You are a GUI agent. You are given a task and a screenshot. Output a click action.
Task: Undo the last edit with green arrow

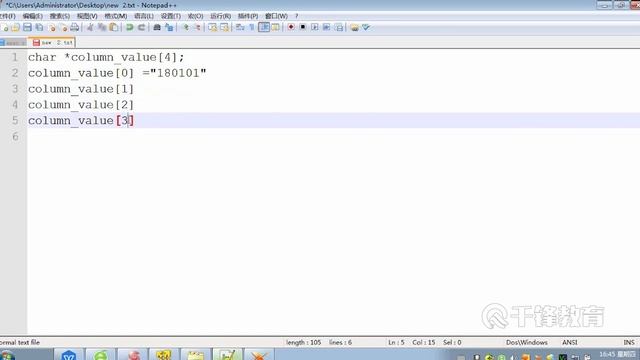coord(129,27)
